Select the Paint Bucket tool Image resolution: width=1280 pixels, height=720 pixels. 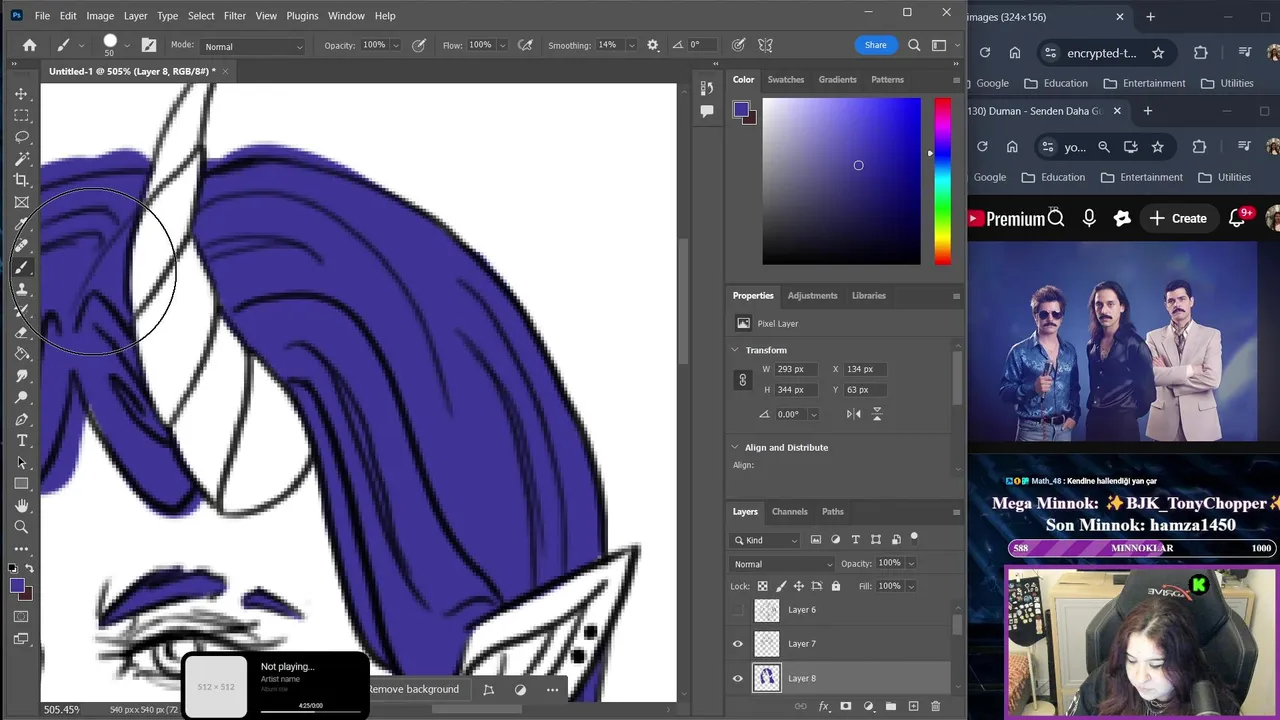click(21, 354)
